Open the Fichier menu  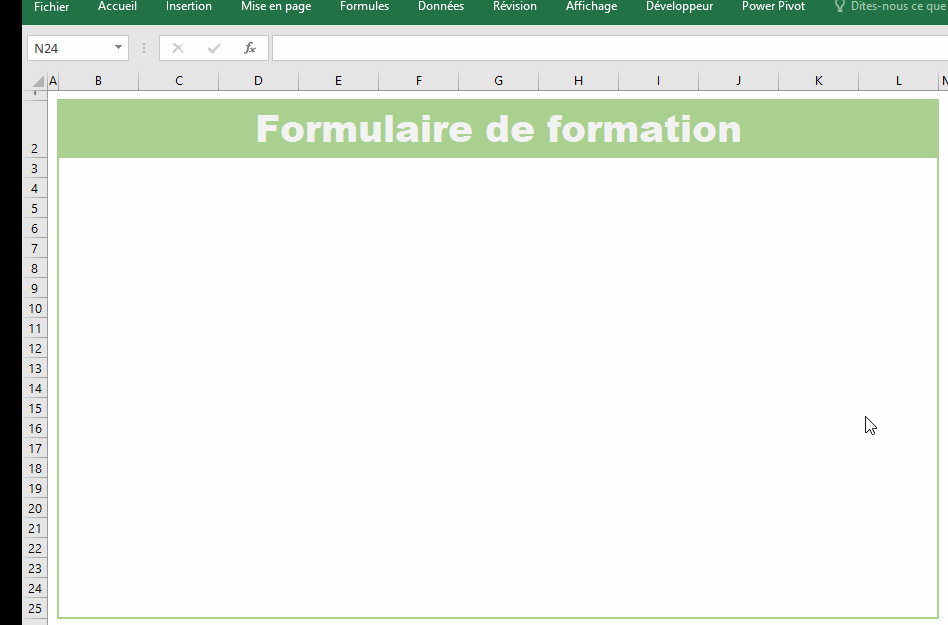(51, 7)
